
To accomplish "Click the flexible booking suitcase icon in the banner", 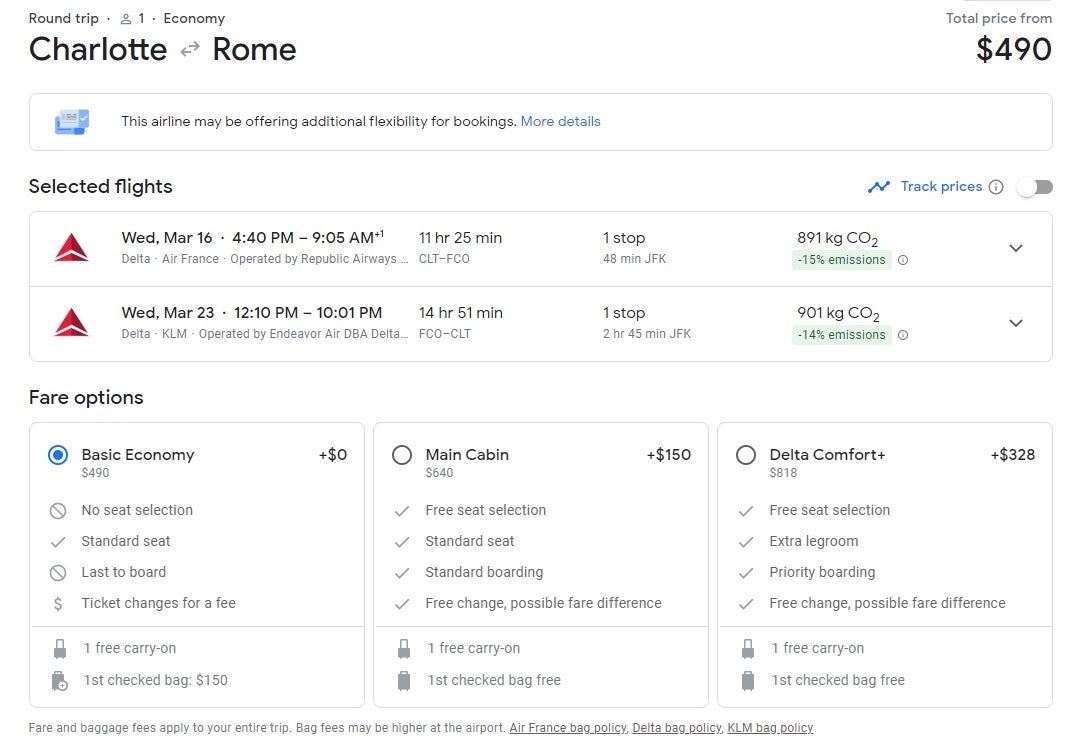I will 71,121.
